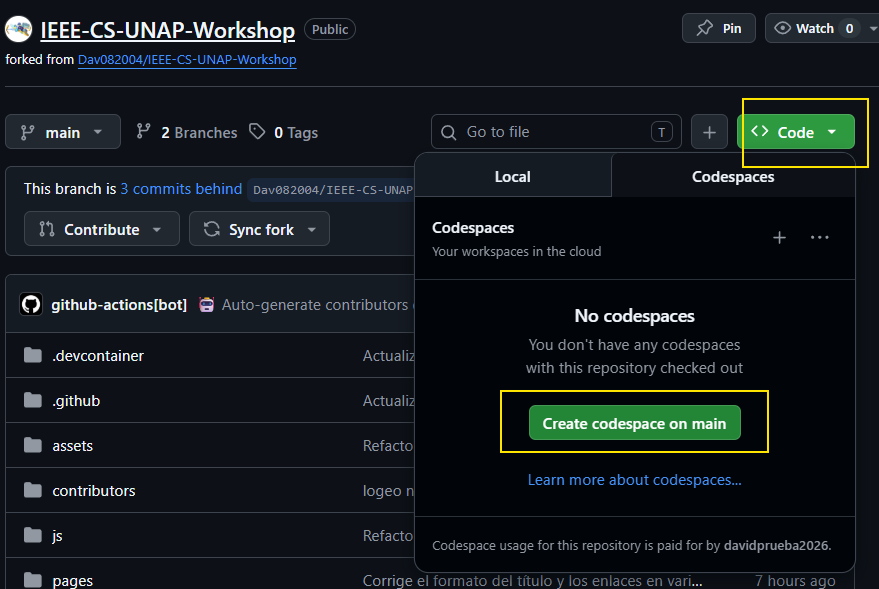The width and height of the screenshot is (879, 589).
Task: Pin this repository
Action: pos(719,28)
